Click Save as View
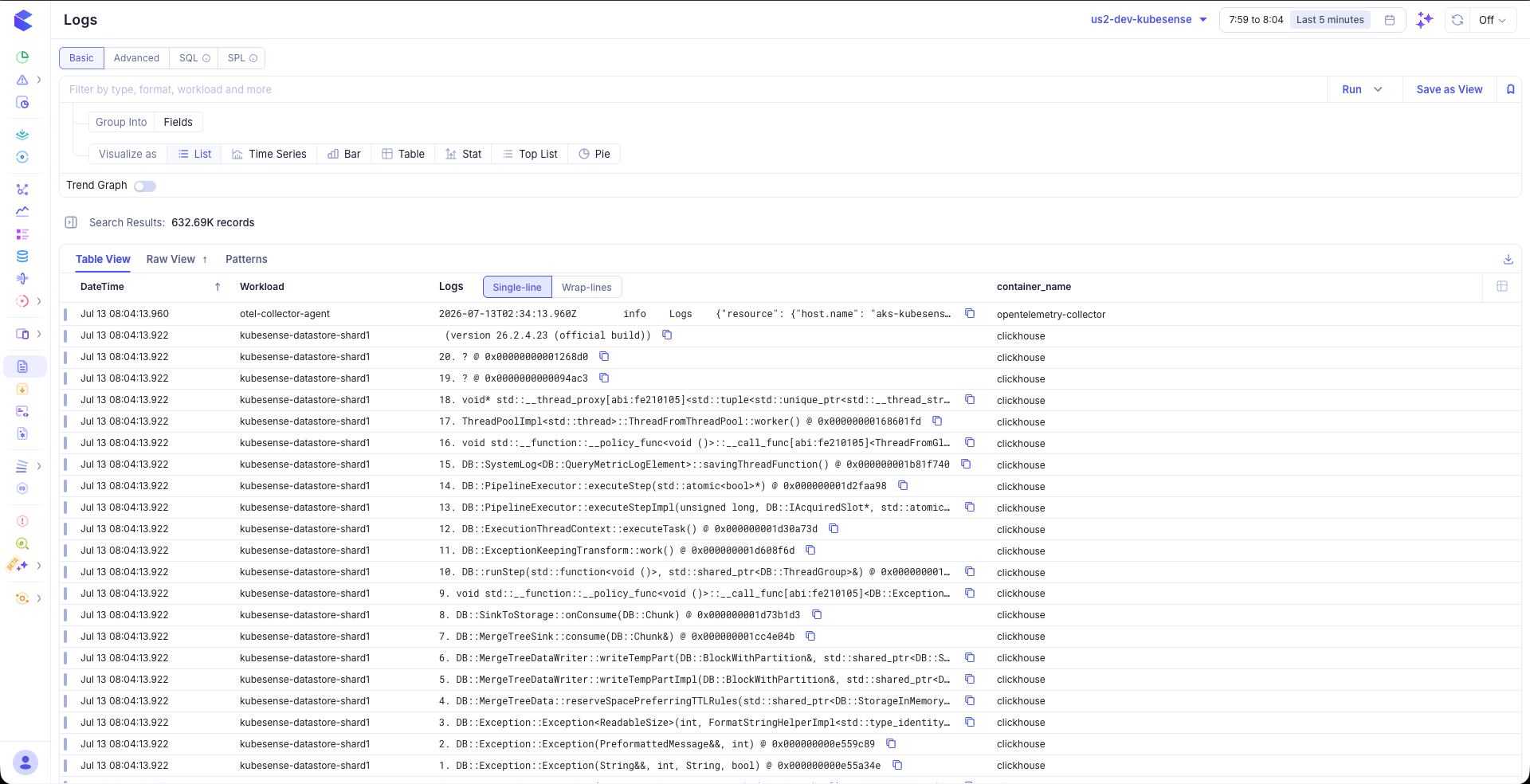This screenshot has height=784, width=1530. pyautogui.click(x=1450, y=89)
